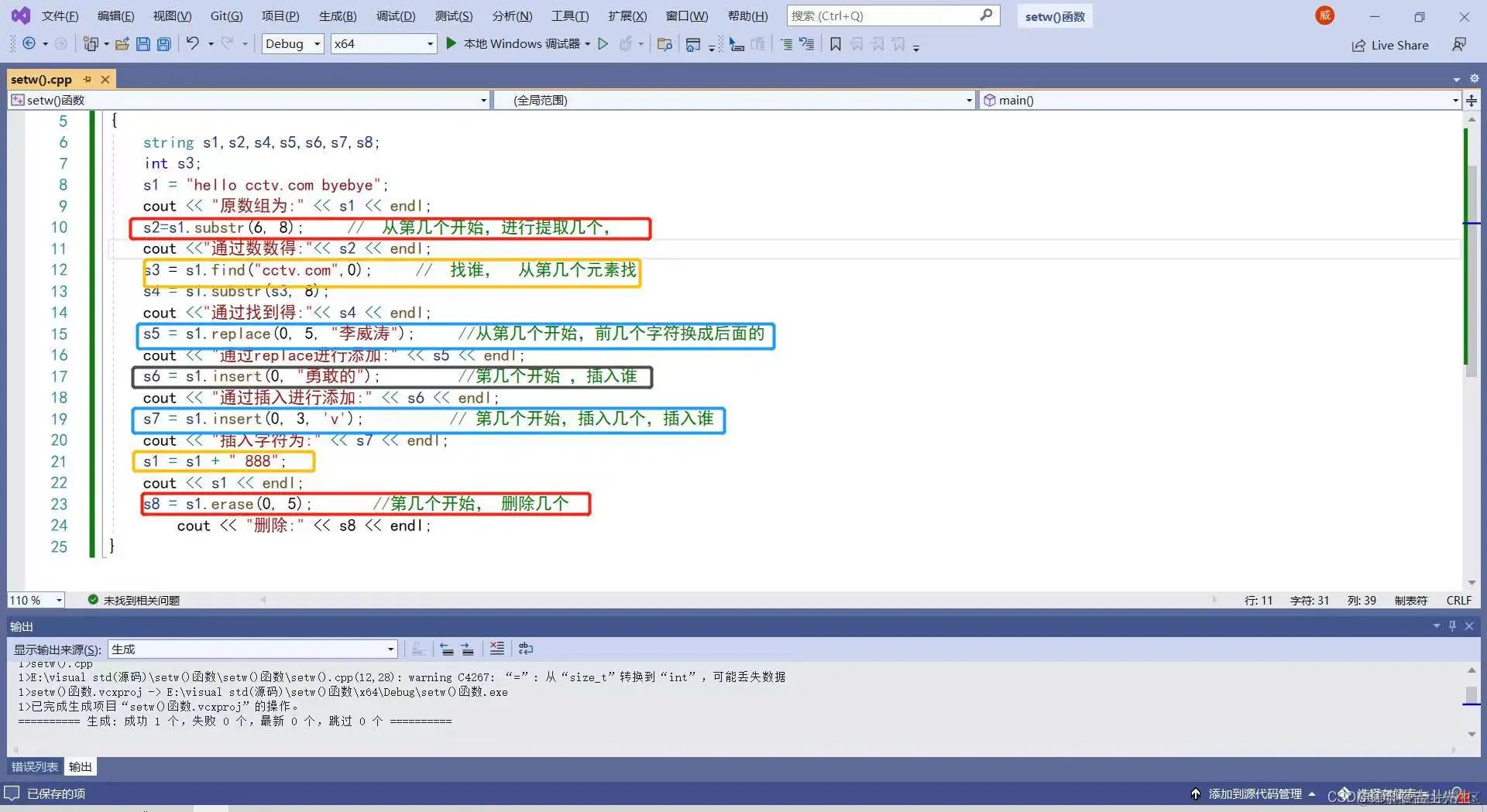Viewport: 1487px width, 812px height.
Task: Toggle word wrap in the output panel
Action: click(x=526, y=649)
